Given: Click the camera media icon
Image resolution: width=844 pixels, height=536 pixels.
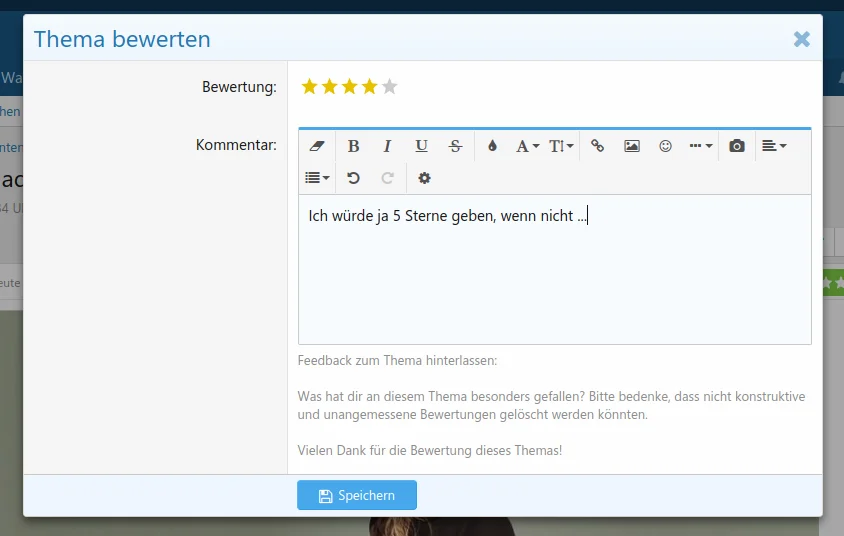Looking at the screenshot, I should tap(737, 146).
